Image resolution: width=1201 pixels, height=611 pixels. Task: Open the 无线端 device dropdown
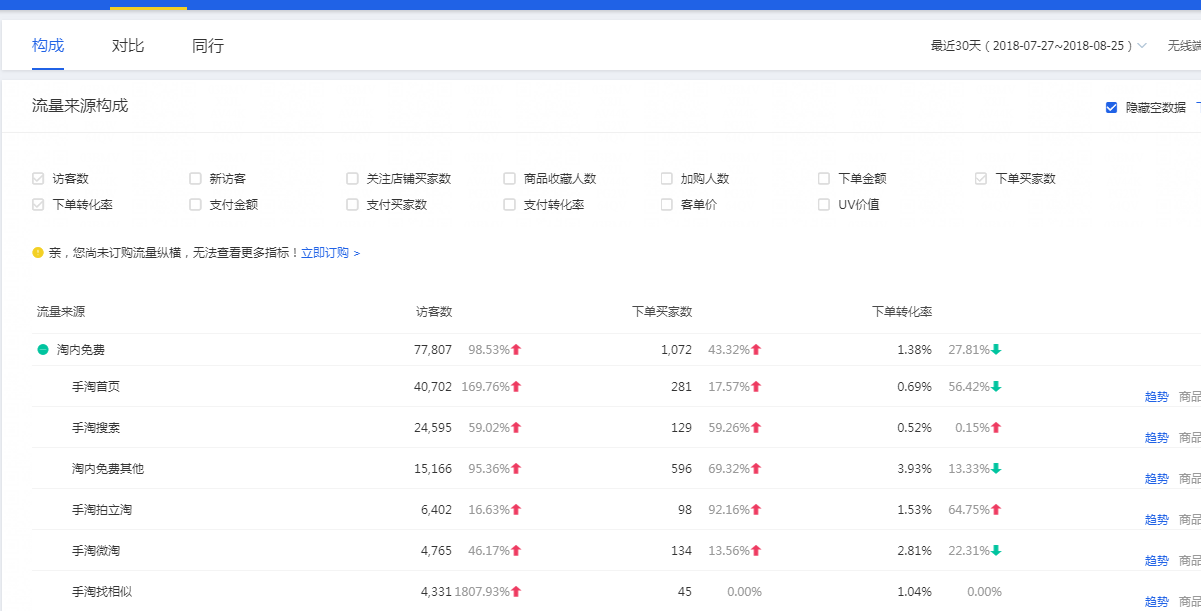1184,46
